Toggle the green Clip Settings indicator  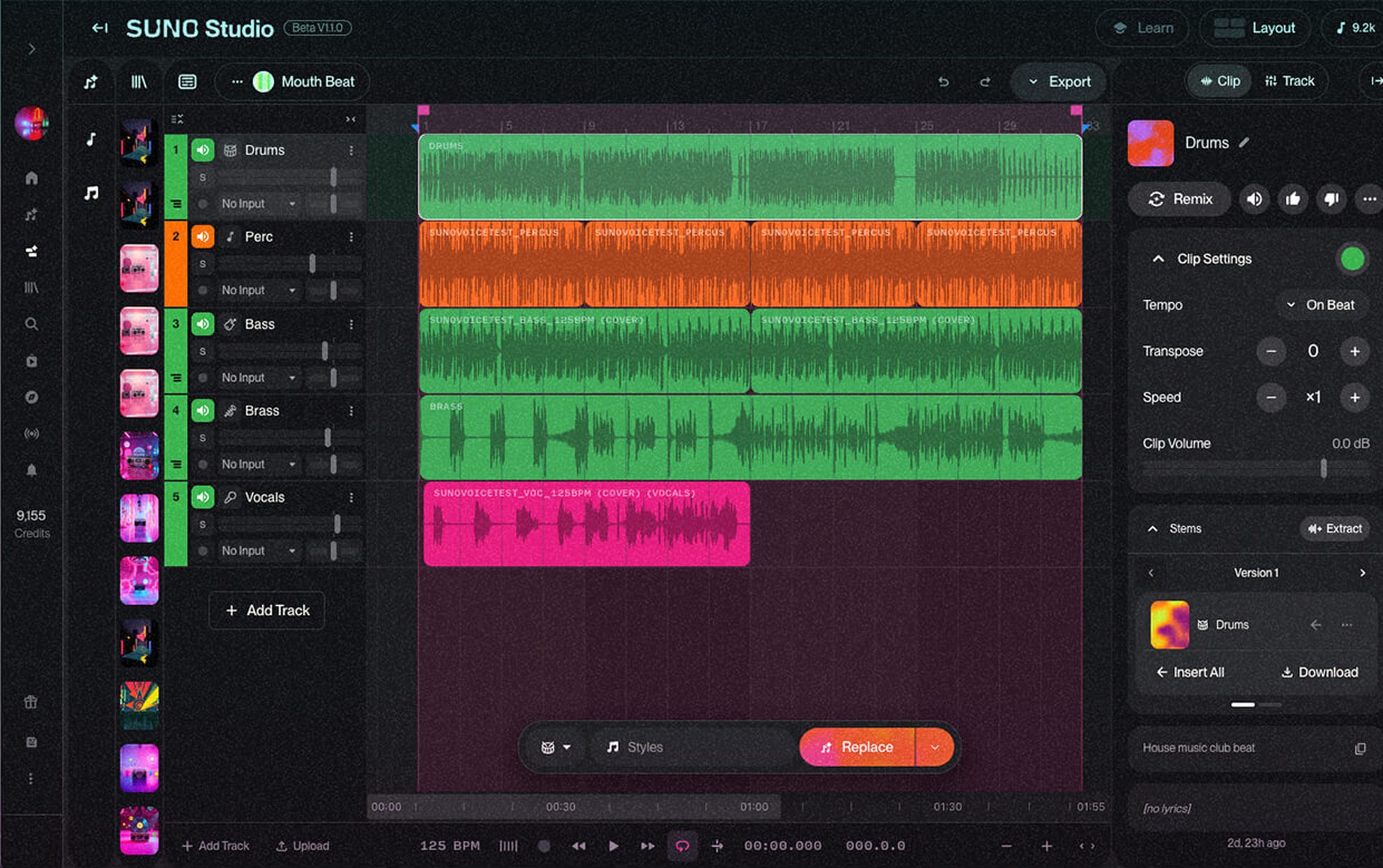1352,259
